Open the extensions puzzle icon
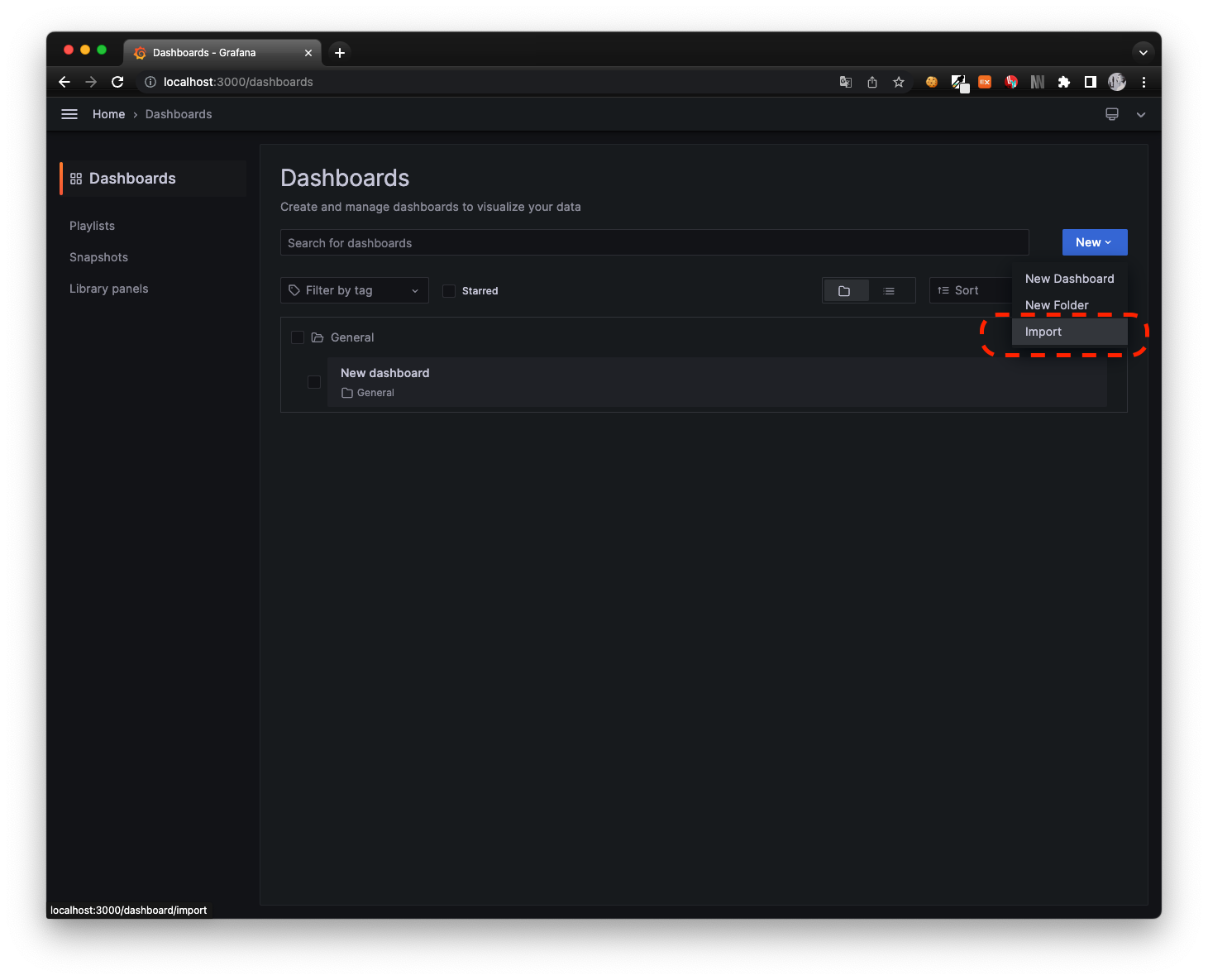 [1064, 82]
